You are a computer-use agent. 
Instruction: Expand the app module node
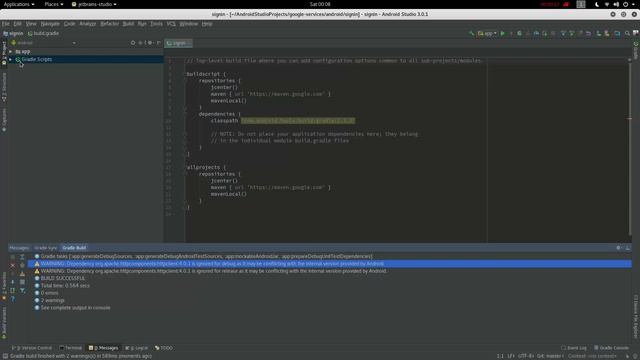tap(11, 52)
